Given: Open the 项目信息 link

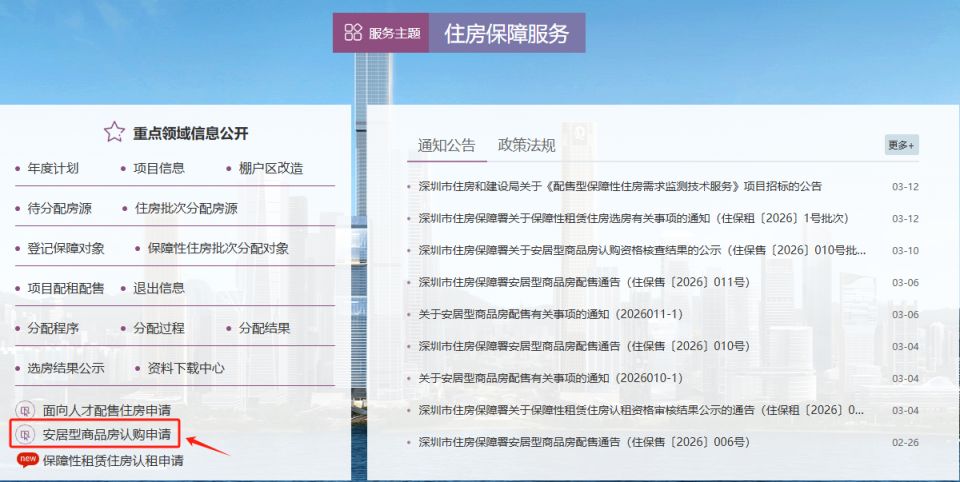Looking at the screenshot, I should click(x=159, y=168).
